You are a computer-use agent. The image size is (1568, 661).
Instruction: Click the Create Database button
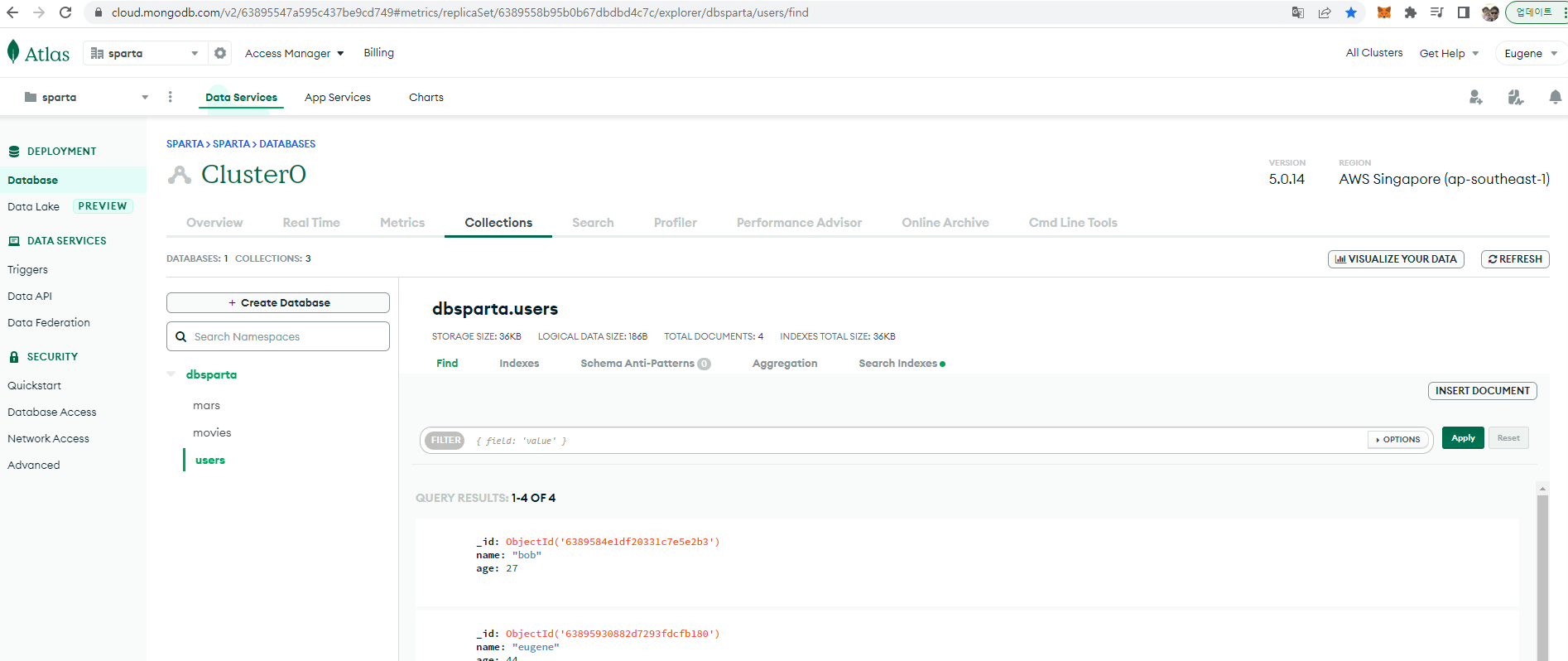(278, 303)
